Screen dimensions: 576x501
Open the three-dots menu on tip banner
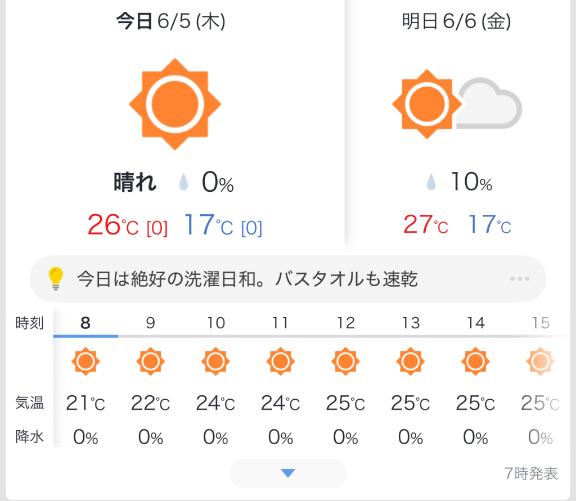519,279
